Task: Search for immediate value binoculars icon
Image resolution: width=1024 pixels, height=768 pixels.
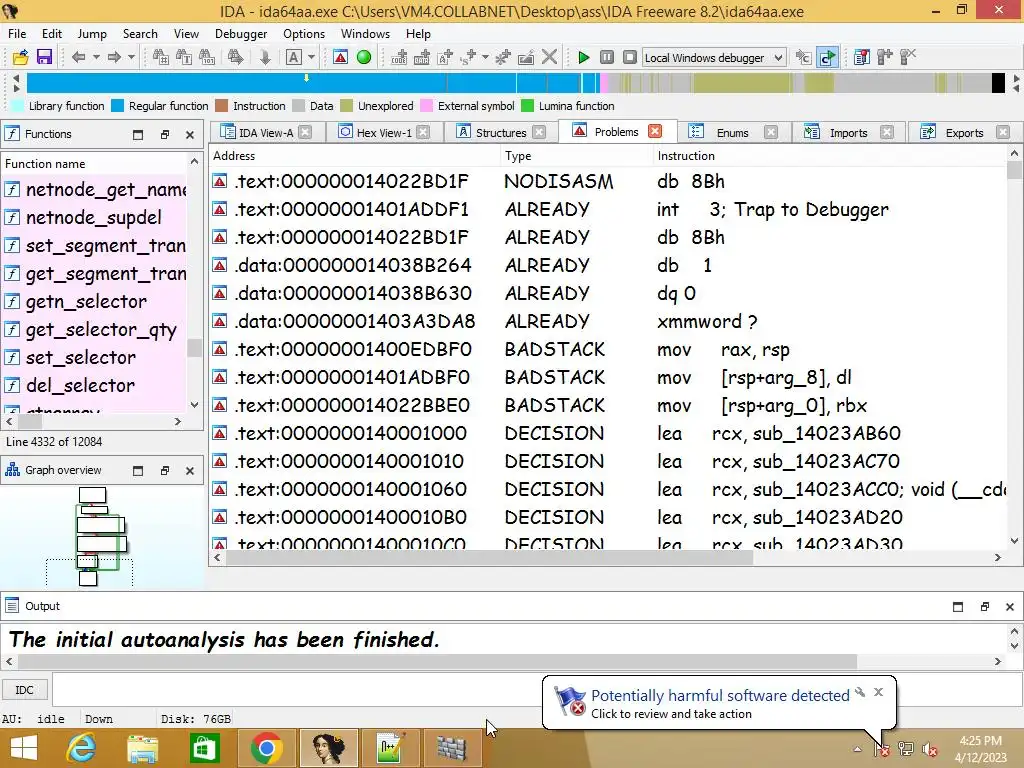Action: 161,57
